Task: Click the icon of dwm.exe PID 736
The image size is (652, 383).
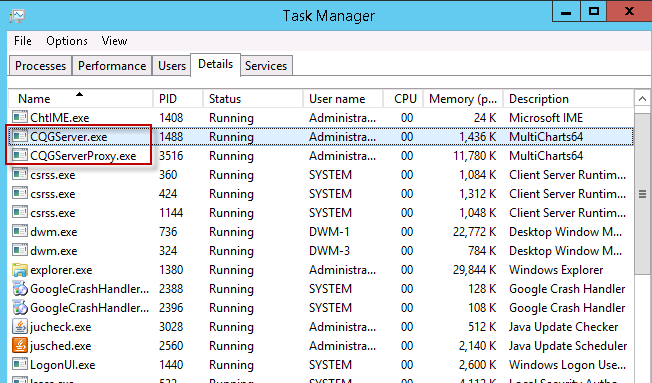Action: 20,232
